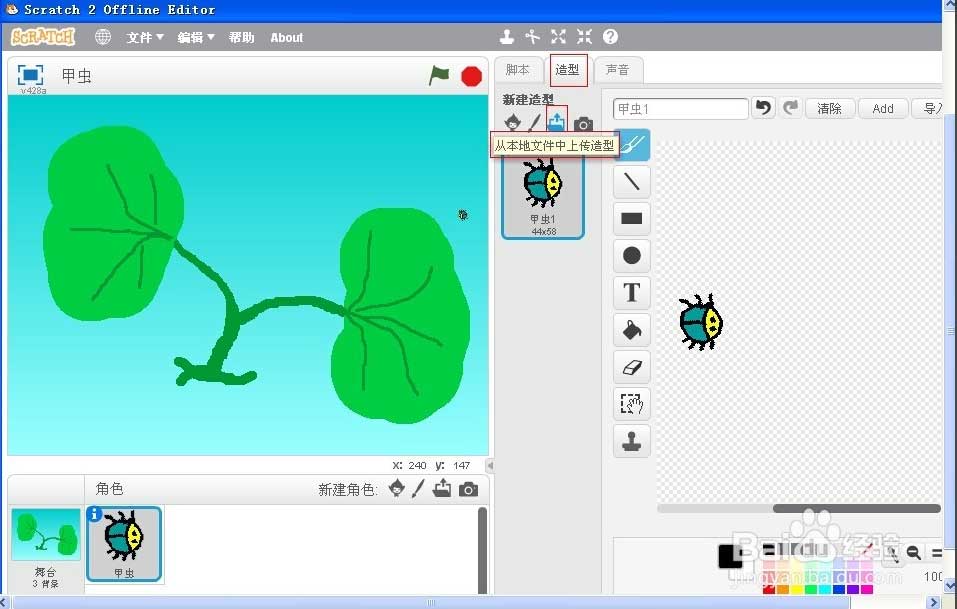Pick the yellow color swatch
This screenshot has height=609, width=957.
[x=797, y=589]
